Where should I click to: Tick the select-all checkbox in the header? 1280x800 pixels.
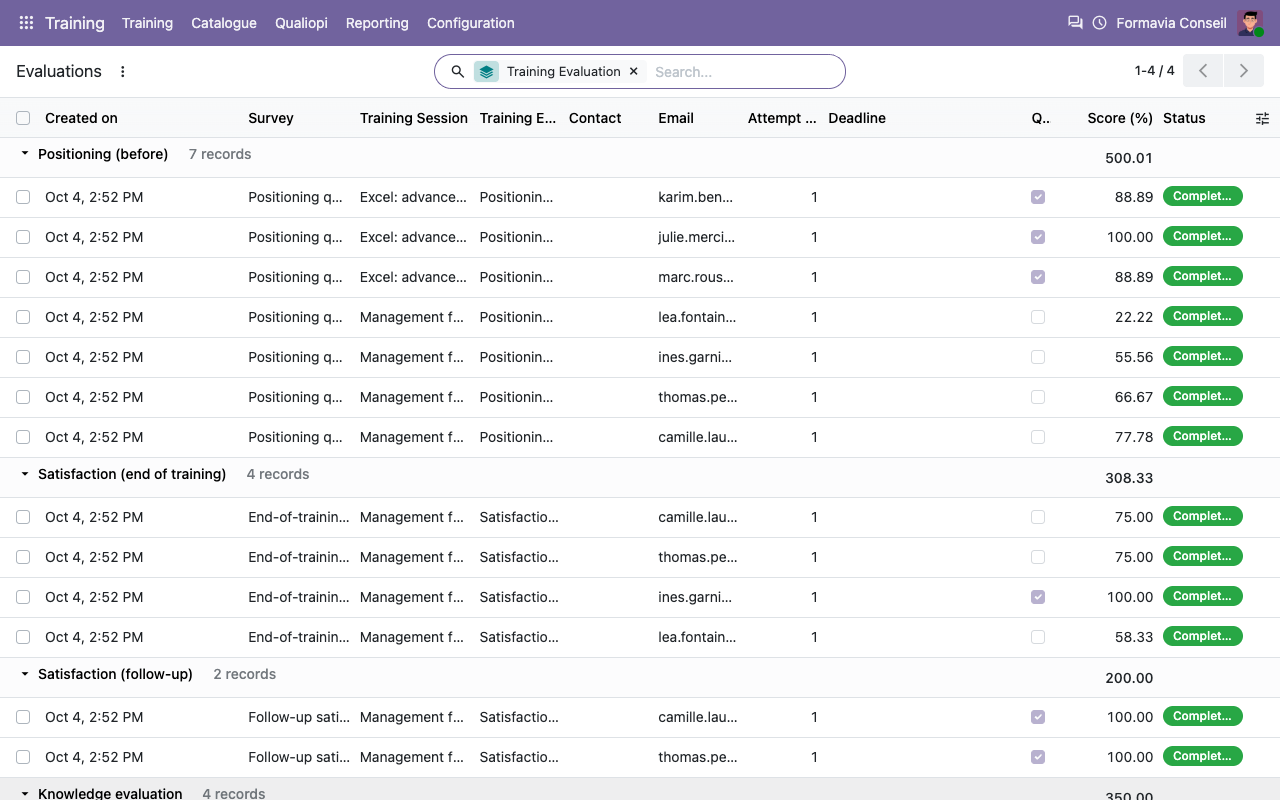23,118
